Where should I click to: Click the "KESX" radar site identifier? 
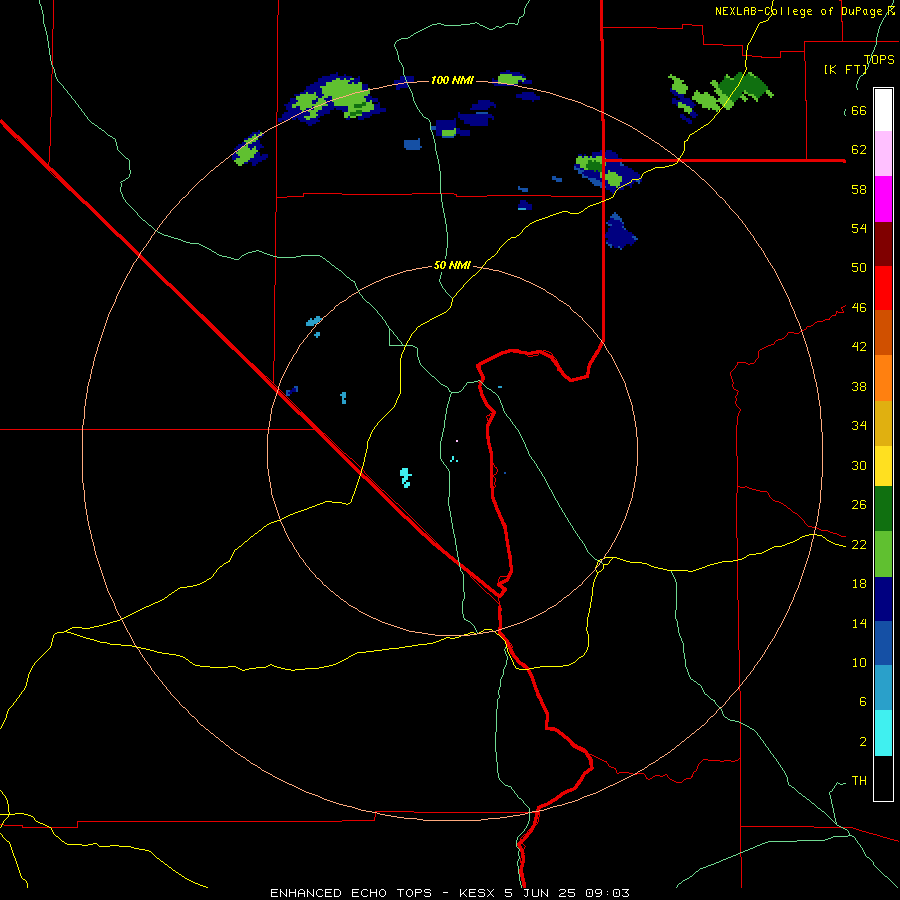tap(478, 893)
